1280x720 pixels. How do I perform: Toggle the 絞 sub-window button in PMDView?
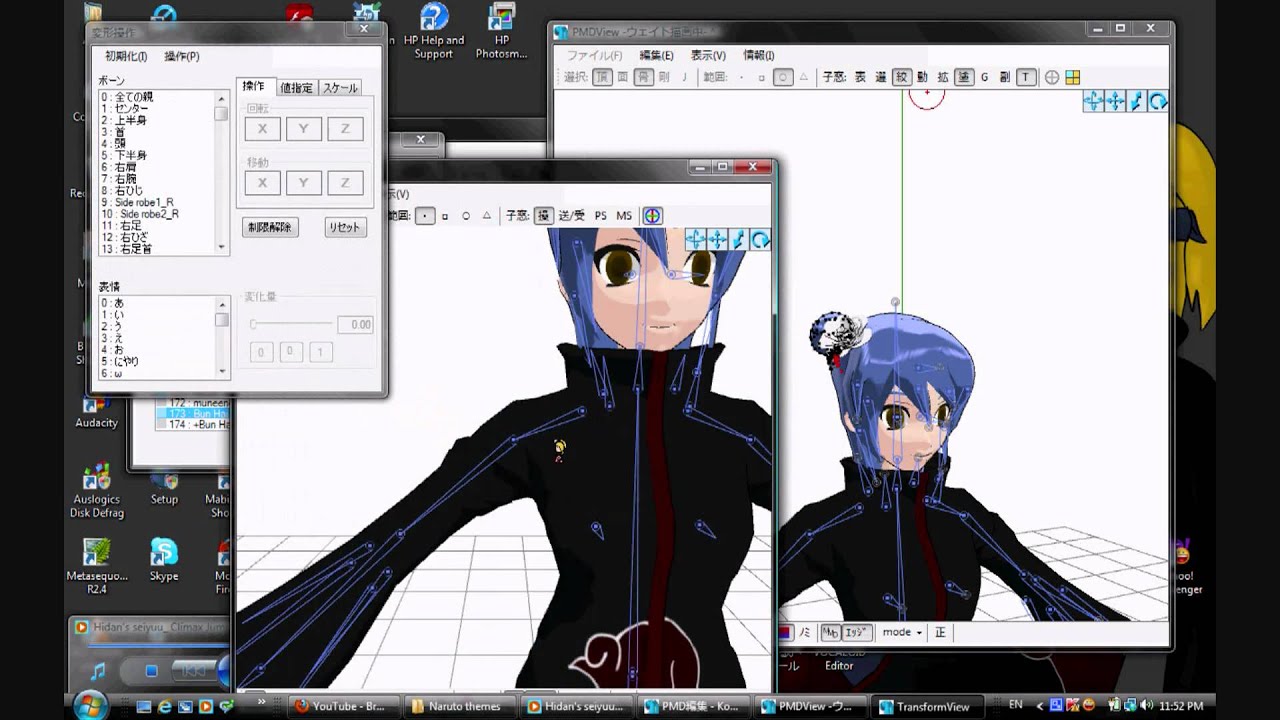901,77
